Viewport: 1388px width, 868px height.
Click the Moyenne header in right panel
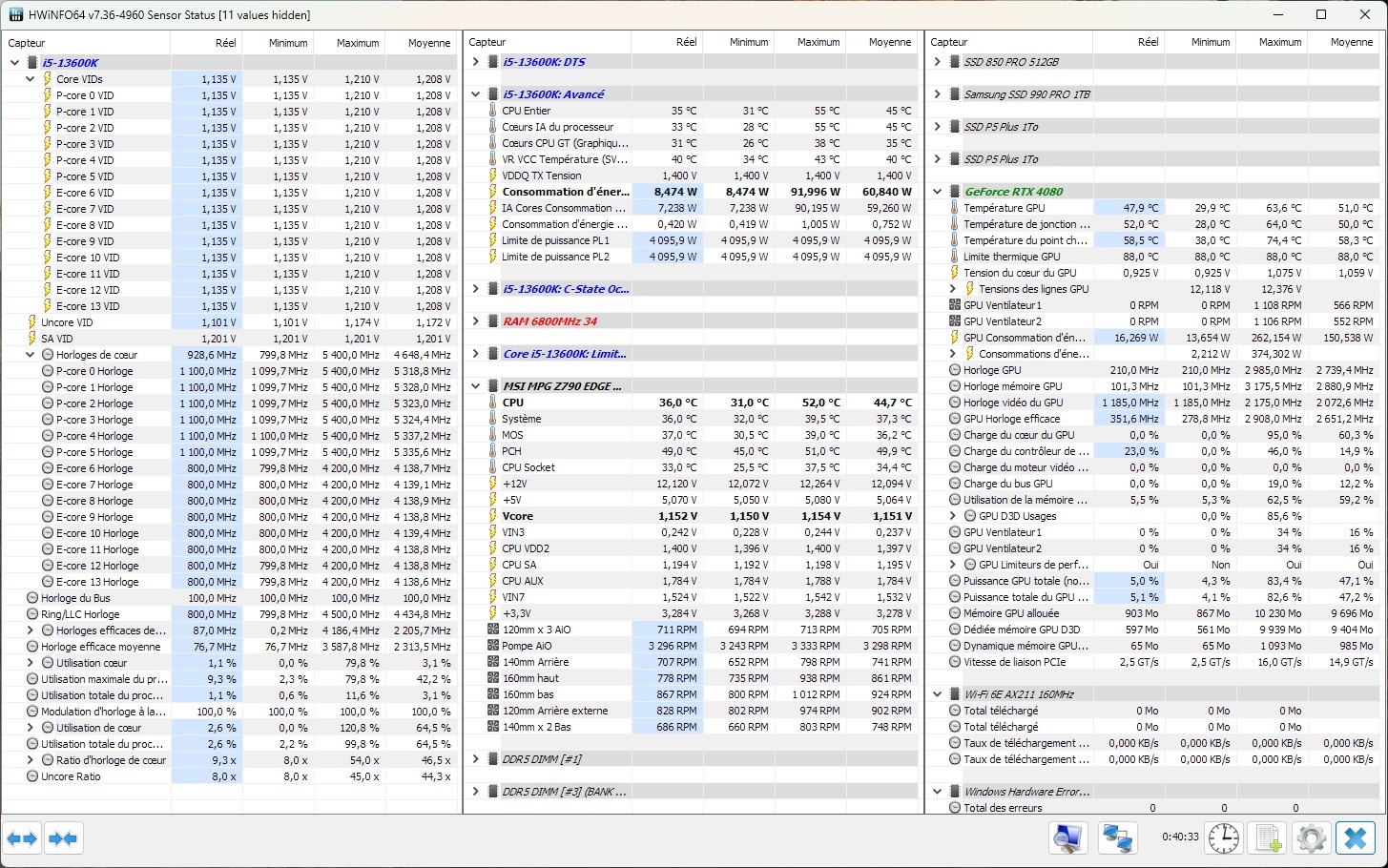pyautogui.click(x=1351, y=42)
